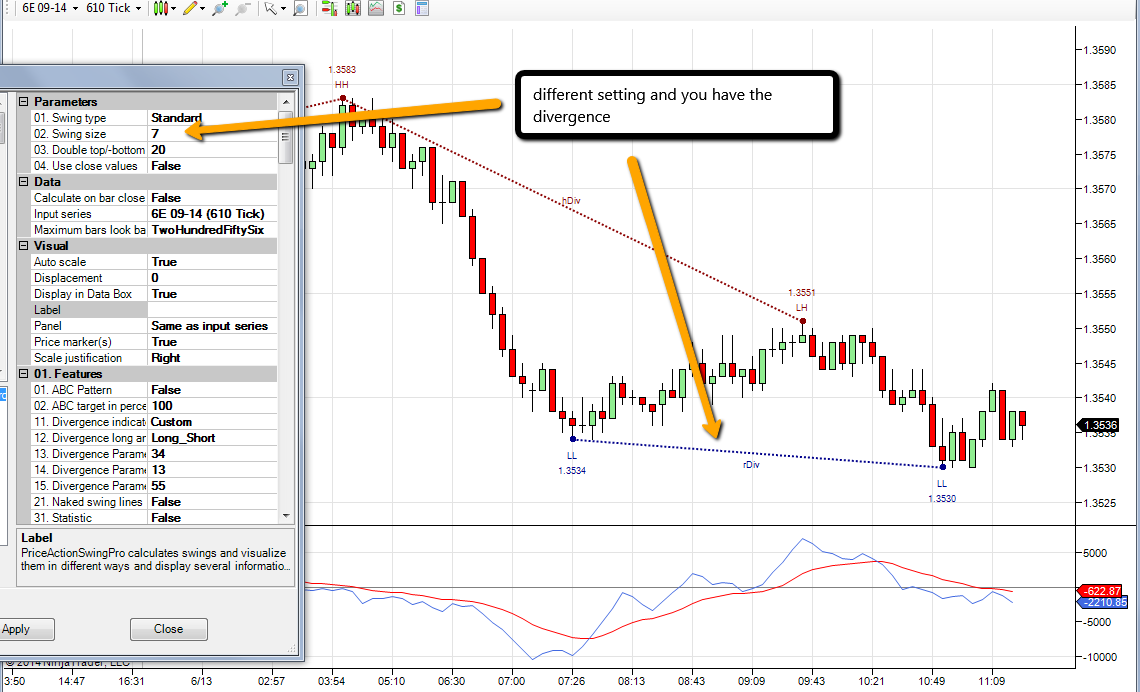Click the blue -2210.85 indicator marker
The image size is (1140, 692).
[x=1104, y=603]
